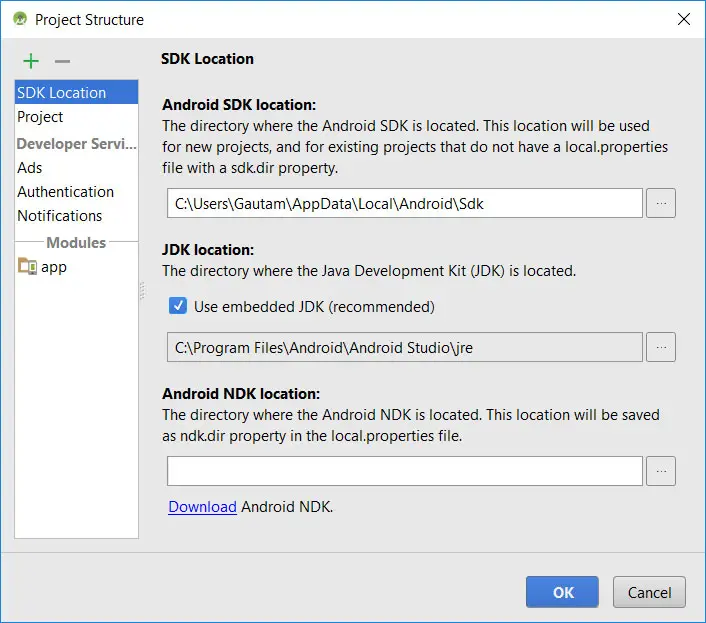Click the Android SDK path field
This screenshot has width=706, height=623.
[x=404, y=203]
